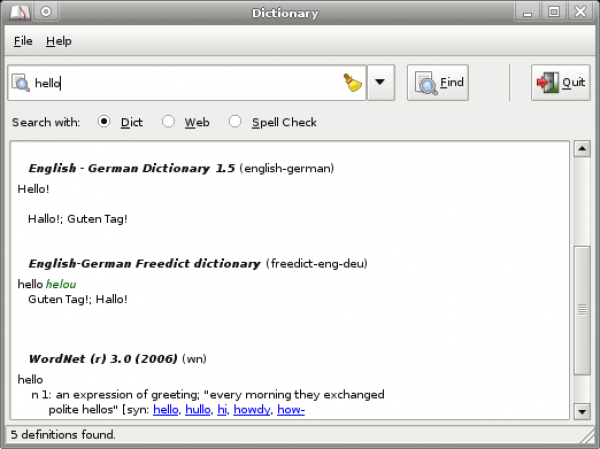This screenshot has height=449, width=600.
Task: Click the scrollbar up arrow
Action: click(x=582, y=149)
